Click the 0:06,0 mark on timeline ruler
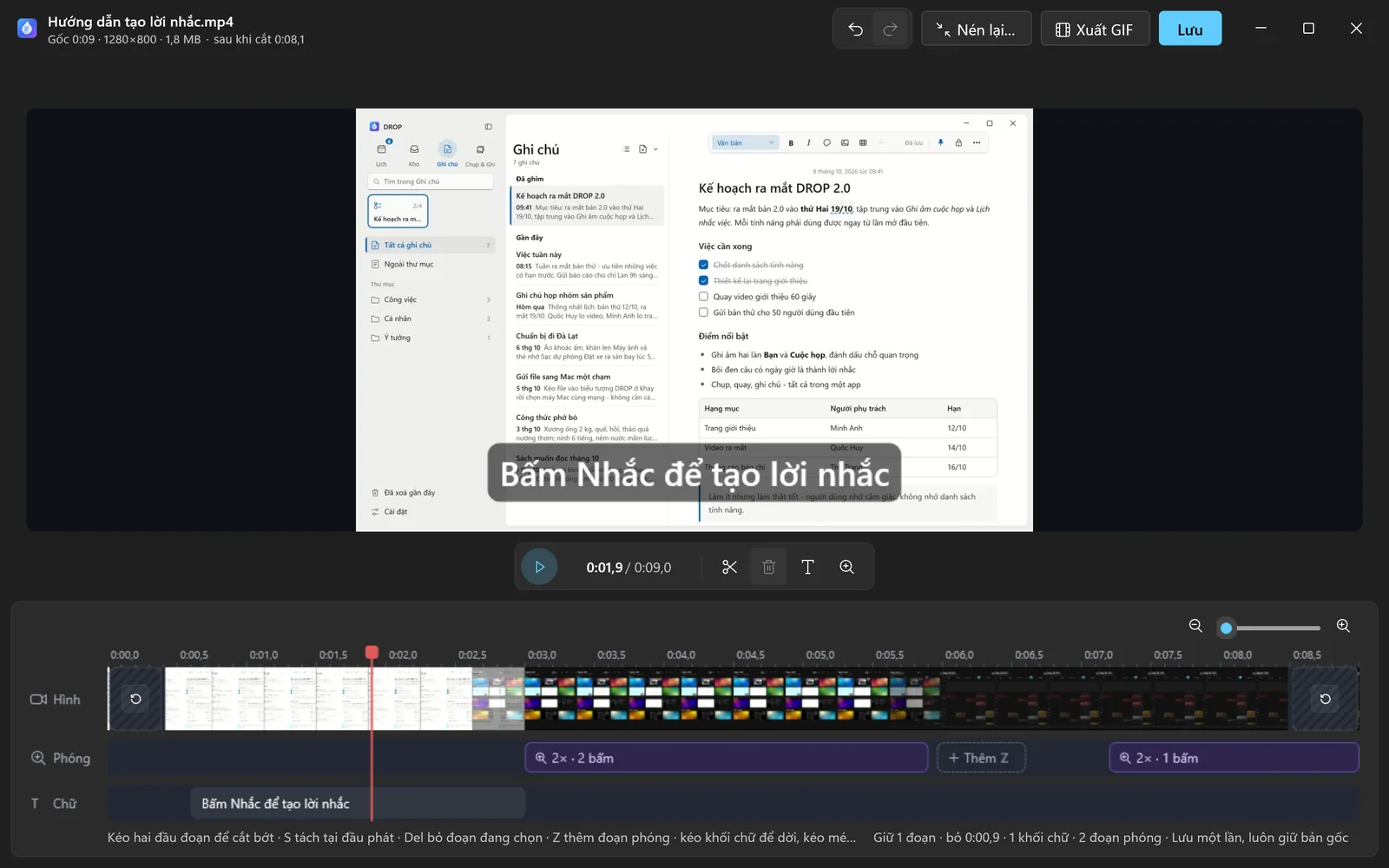The width and height of the screenshot is (1389, 868). (x=959, y=654)
